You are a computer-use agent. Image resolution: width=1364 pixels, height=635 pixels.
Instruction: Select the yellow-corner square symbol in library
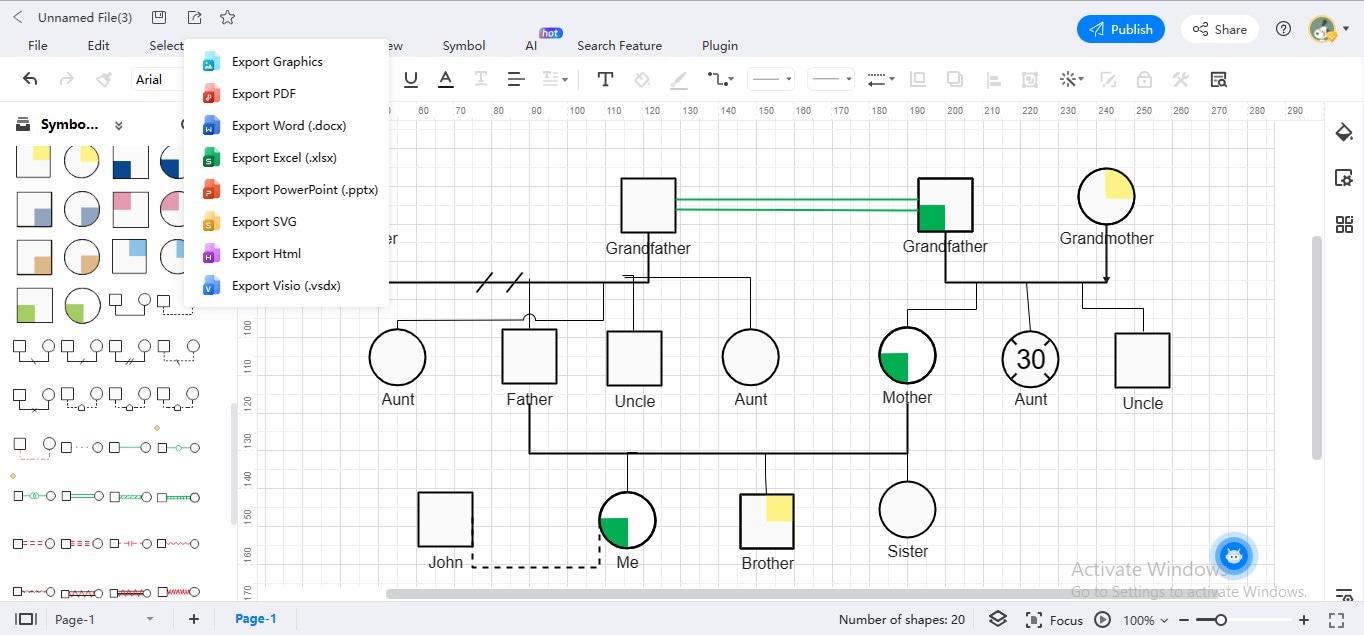tap(33, 161)
